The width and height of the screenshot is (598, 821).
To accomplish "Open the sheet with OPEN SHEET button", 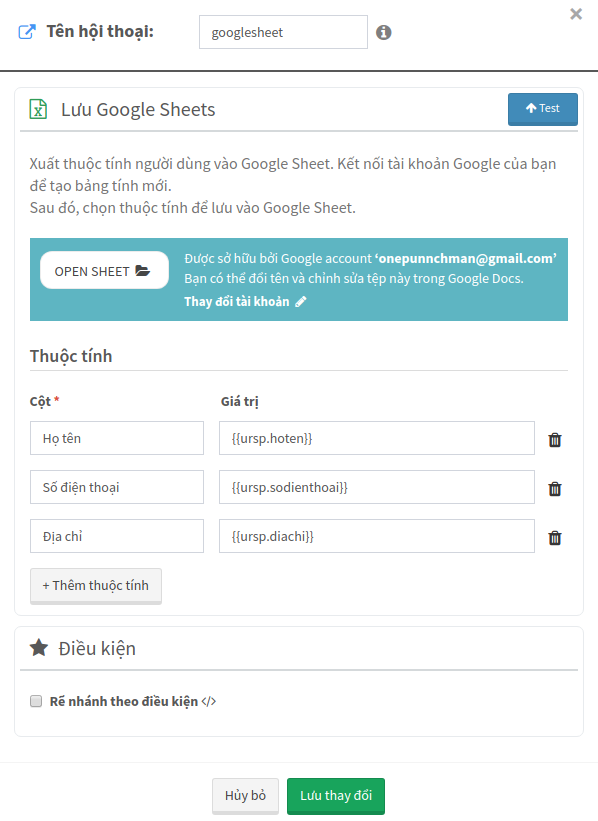I will (x=104, y=271).
